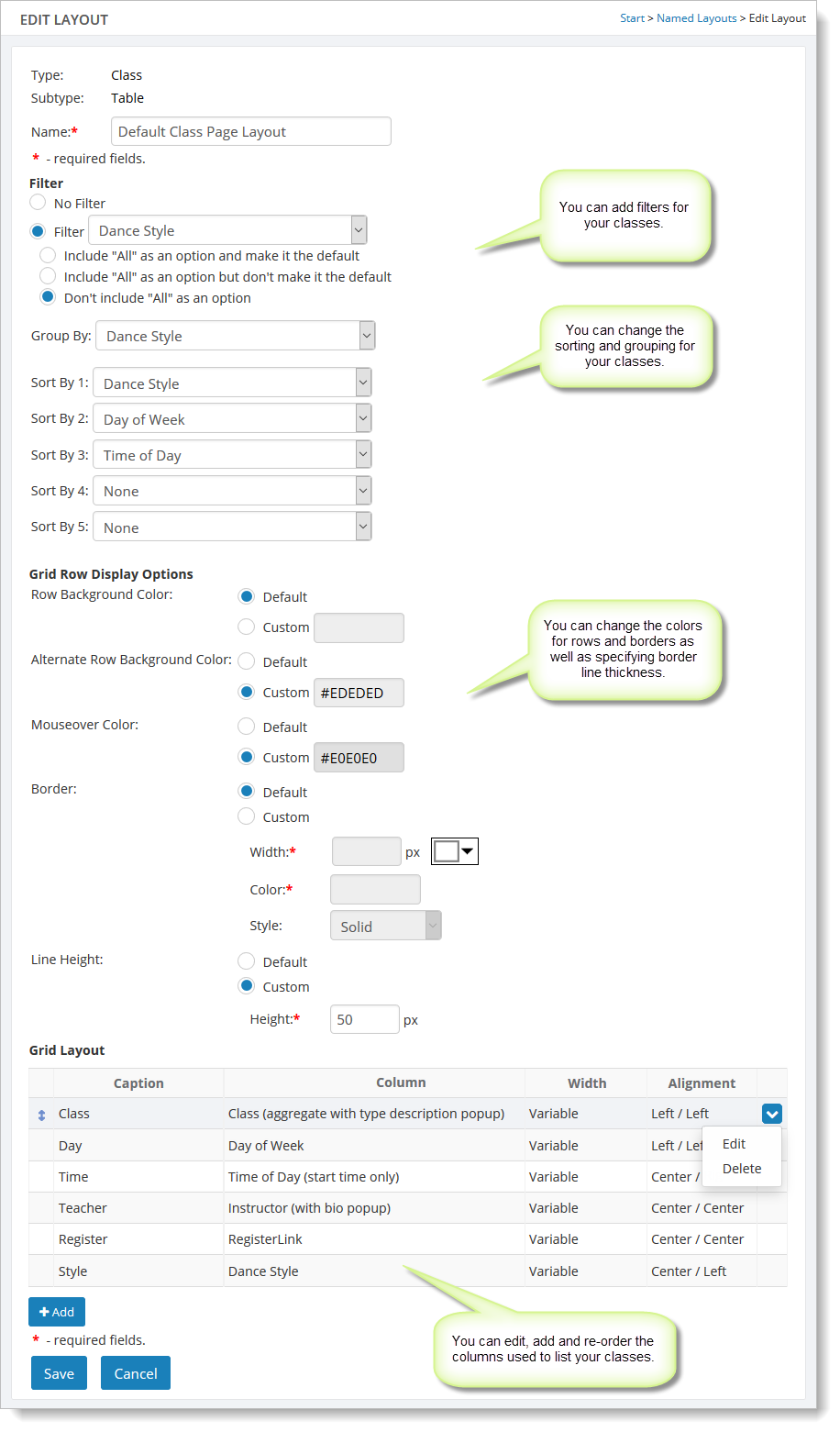Open the Sort By 1 dropdown
This screenshot has width=840, height=1432.
click(233, 383)
